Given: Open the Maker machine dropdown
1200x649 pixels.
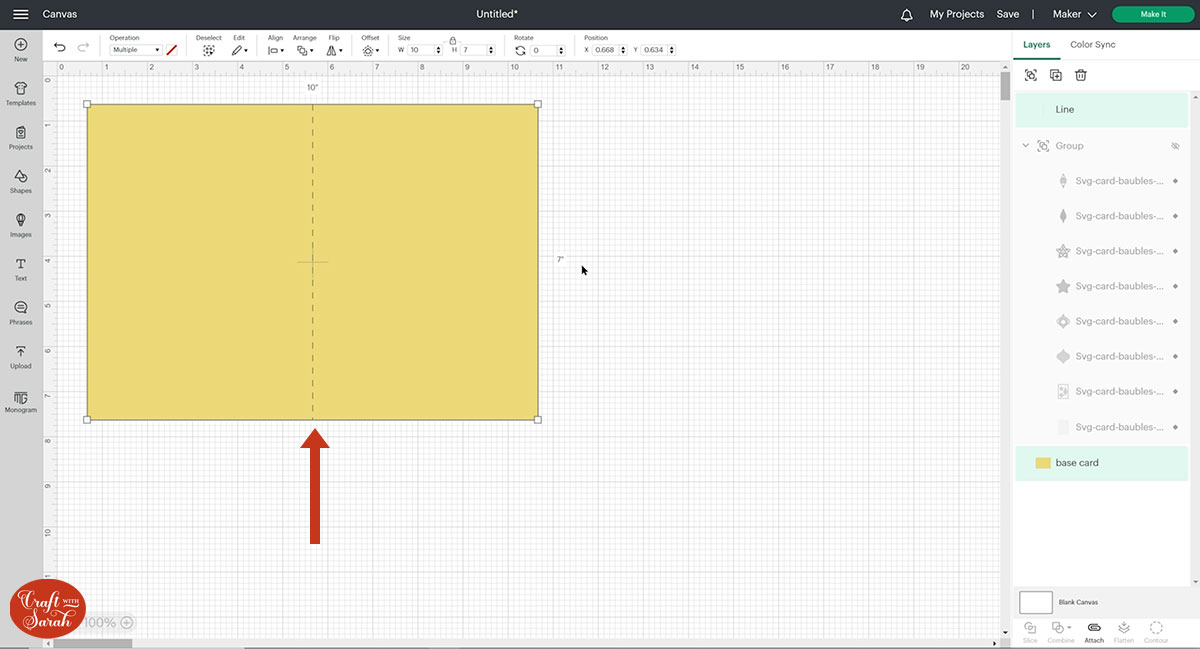Looking at the screenshot, I should 1074,14.
